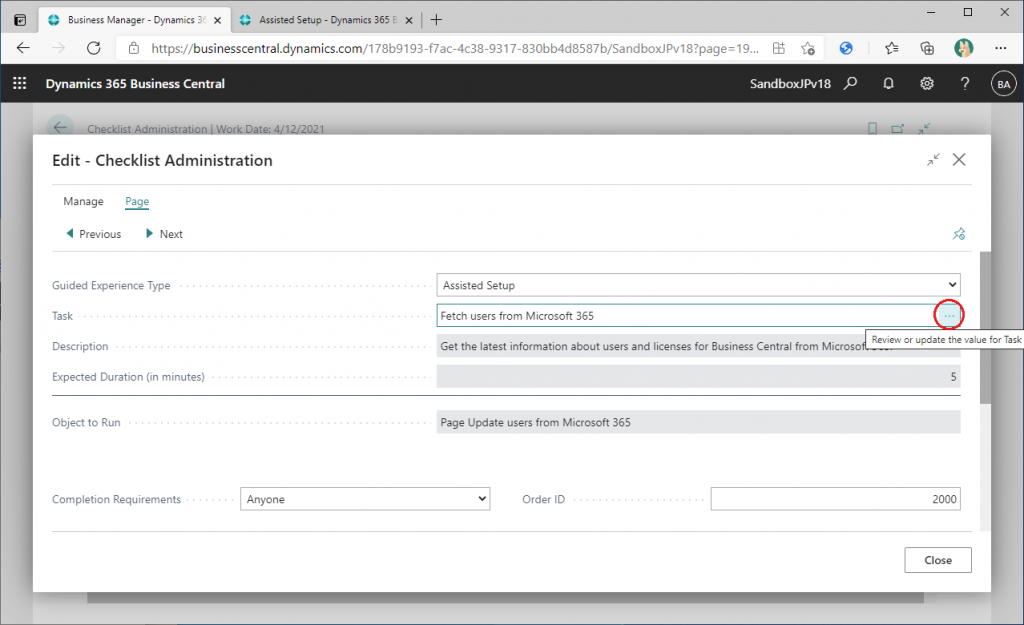Click the Order ID input field
This screenshot has width=1024, height=625.
pos(835,499)
